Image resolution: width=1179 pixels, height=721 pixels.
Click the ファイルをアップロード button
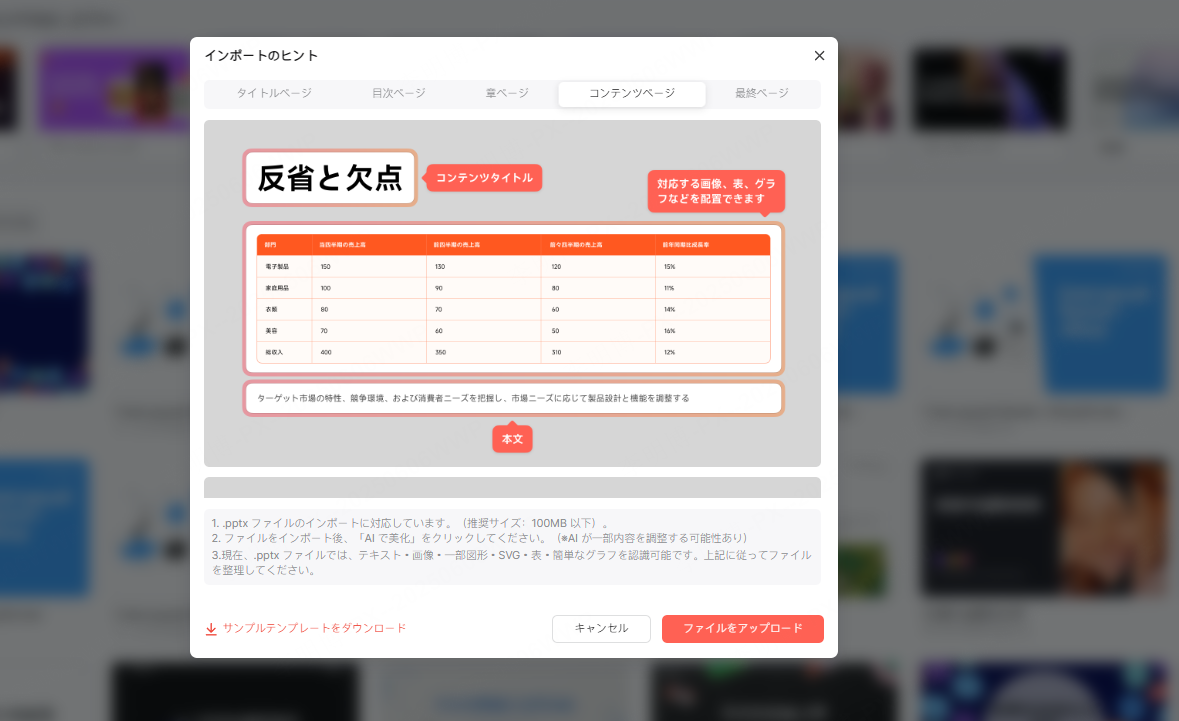coord(742,629)
